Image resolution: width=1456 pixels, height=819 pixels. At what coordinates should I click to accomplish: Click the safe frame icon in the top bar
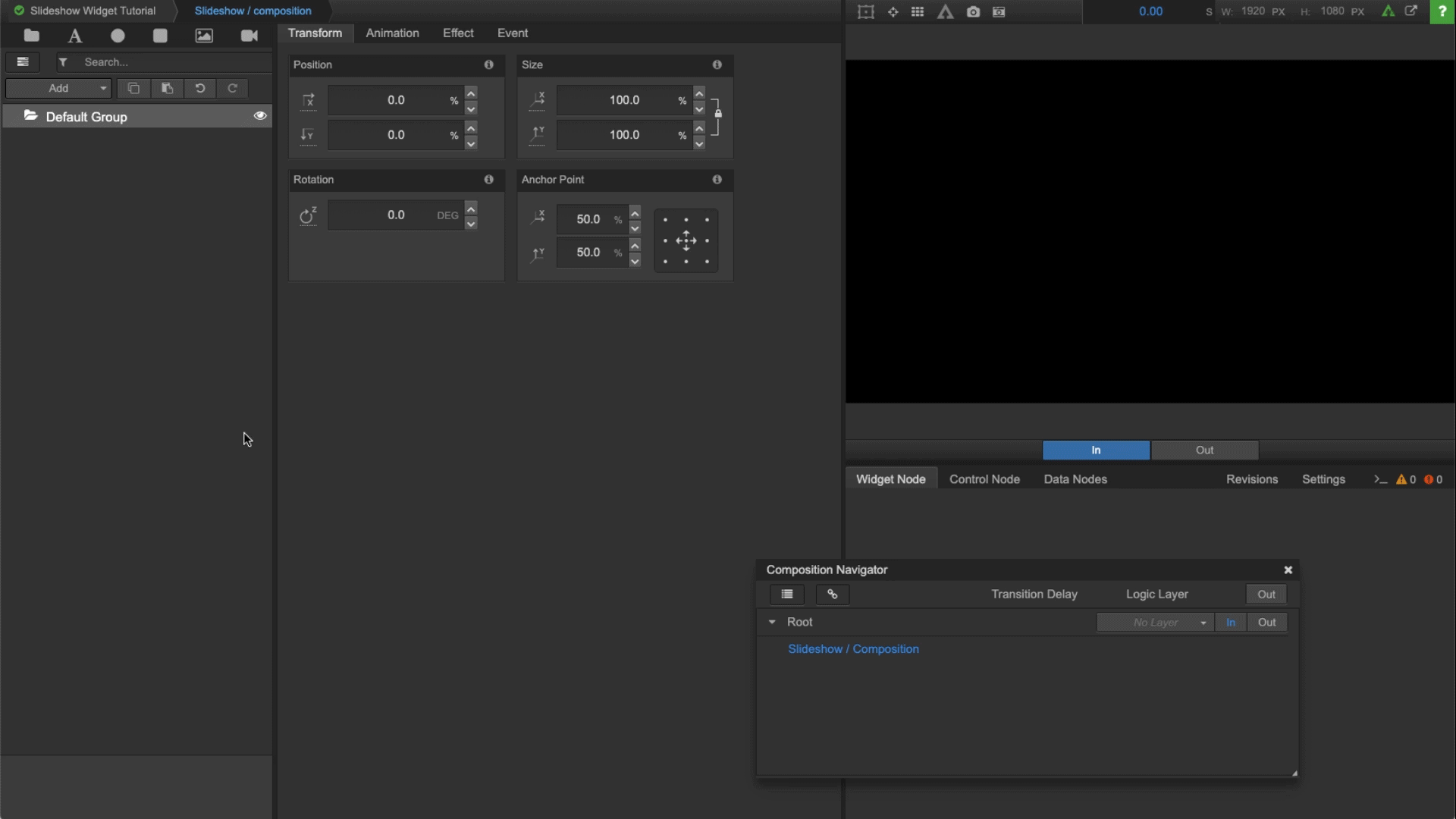point(866,11)
